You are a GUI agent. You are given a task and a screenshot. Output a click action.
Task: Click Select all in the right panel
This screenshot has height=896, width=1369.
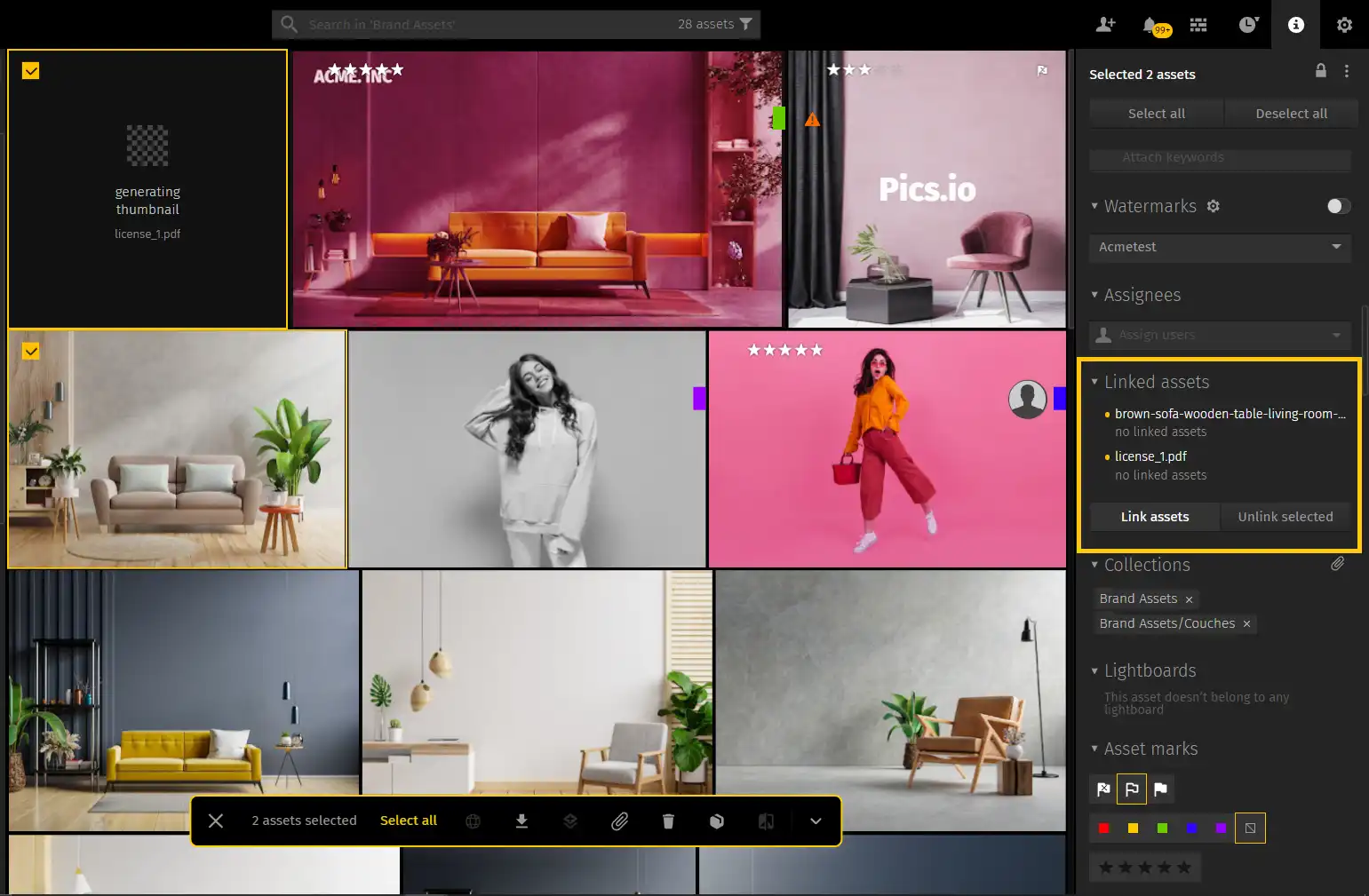click(x=1156, y=113)
